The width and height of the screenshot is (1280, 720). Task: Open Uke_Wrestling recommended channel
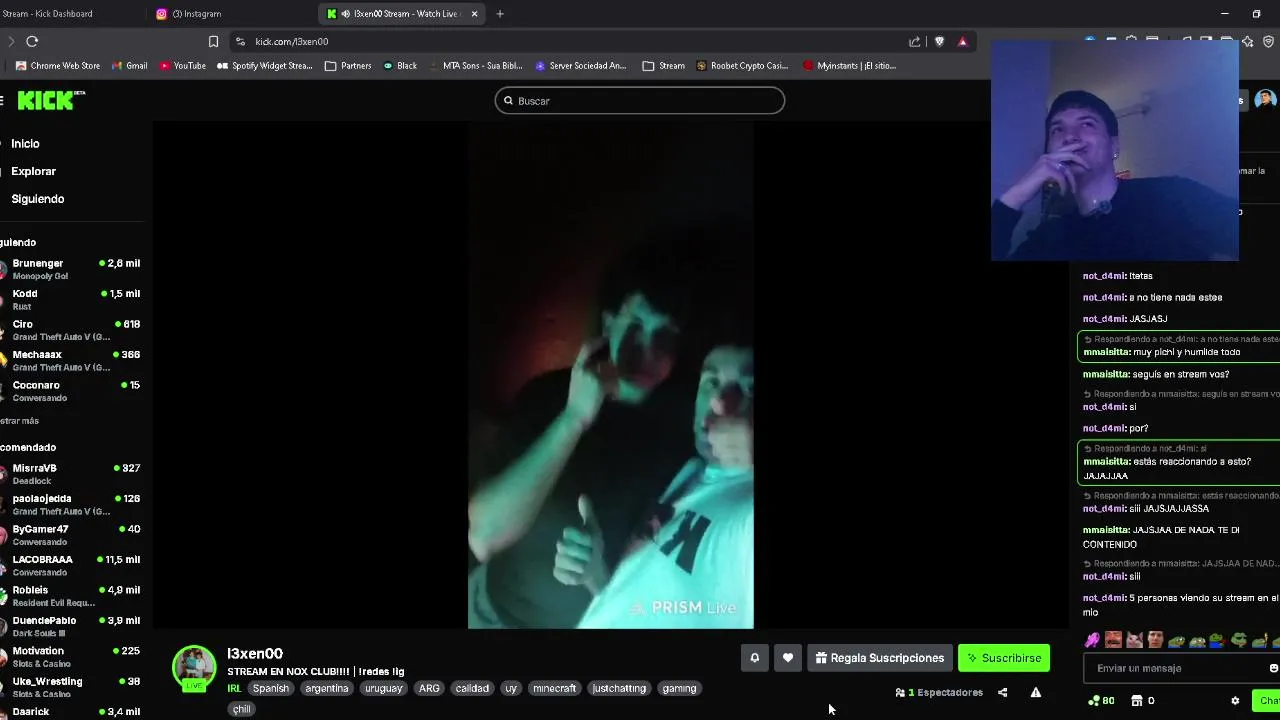(x=72, y=687)
